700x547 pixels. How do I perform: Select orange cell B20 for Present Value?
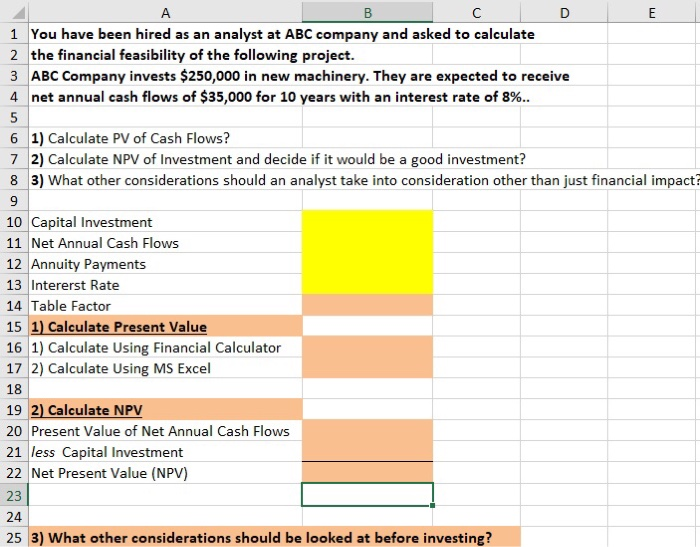click(367, 431)
